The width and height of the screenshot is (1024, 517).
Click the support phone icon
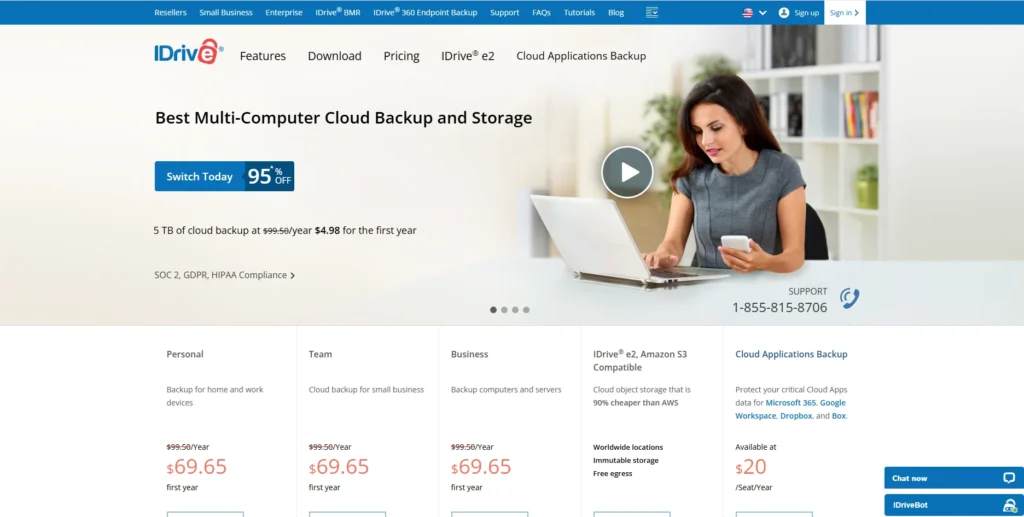click(849, 298)
